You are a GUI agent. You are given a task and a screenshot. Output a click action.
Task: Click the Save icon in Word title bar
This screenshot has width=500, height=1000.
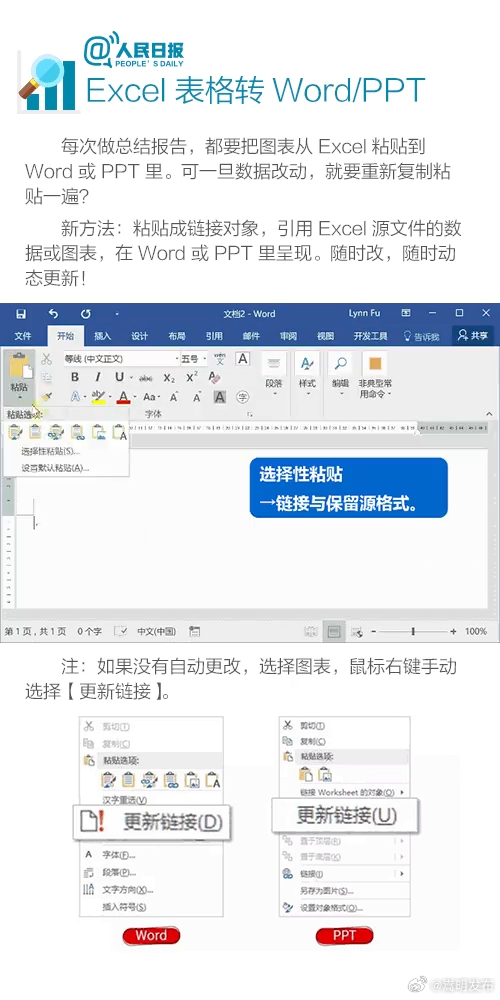(21, 314)
